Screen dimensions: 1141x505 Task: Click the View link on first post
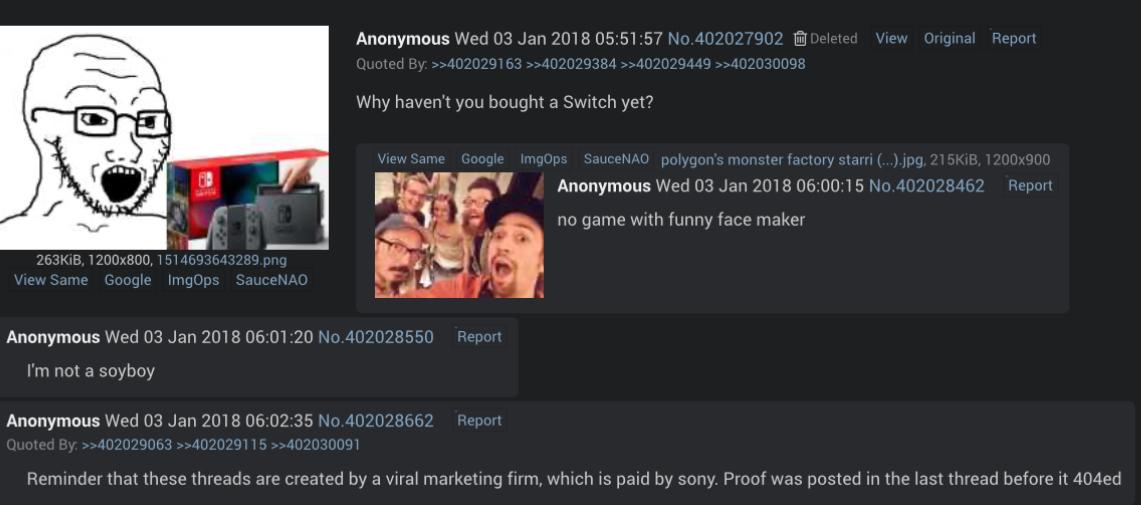tap(891, 38)
